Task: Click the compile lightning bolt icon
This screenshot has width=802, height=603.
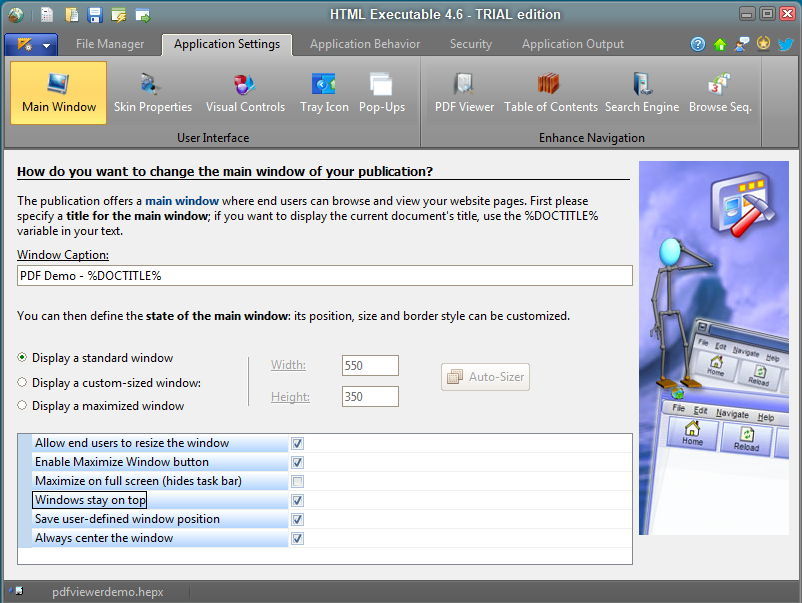Action: coord(119,15)
